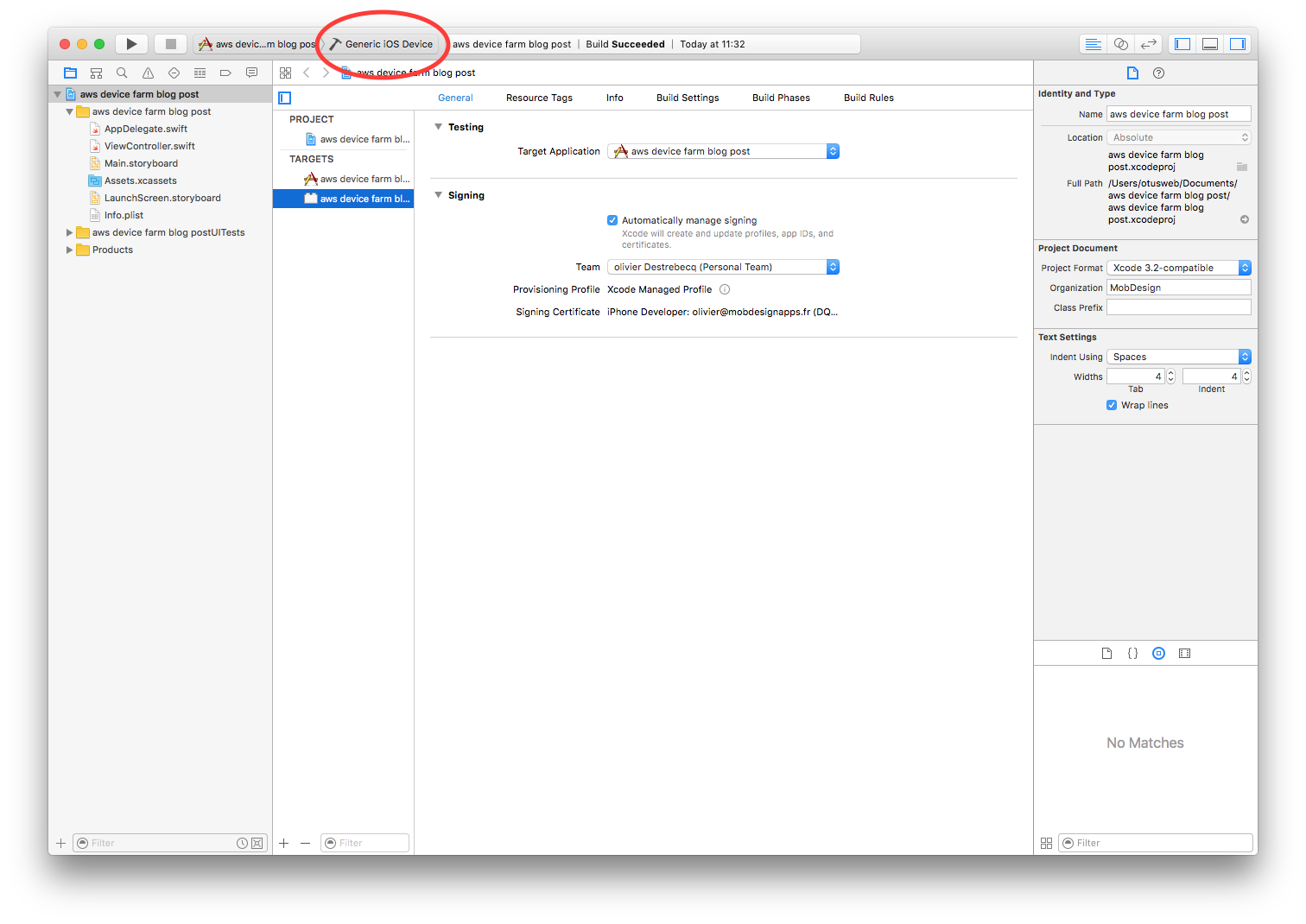1306x924 pixels.
Task: Select the Debug navigator gauge icon
Action: 200,73
